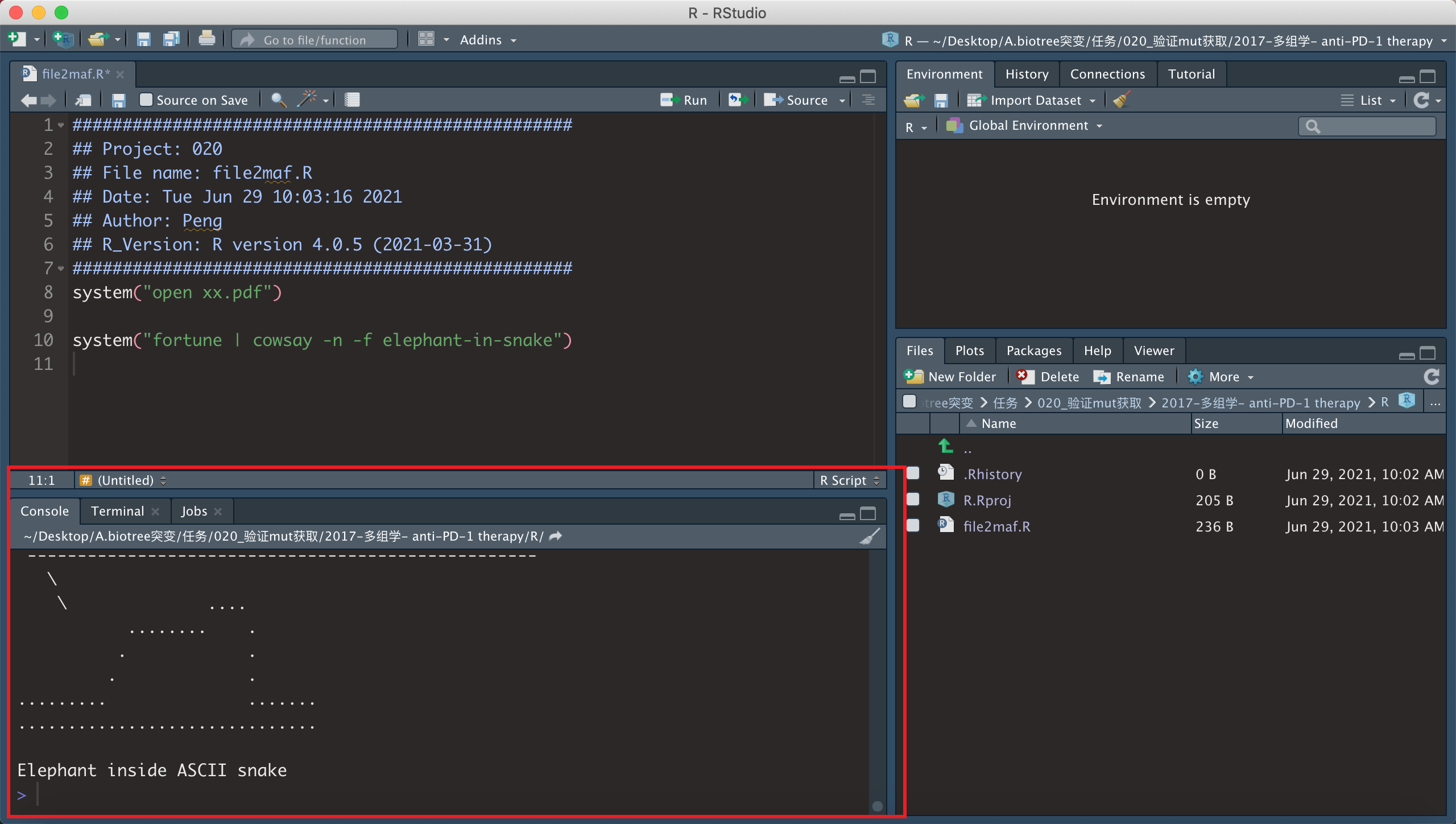Load workspace icon in Environment pane

914,101
